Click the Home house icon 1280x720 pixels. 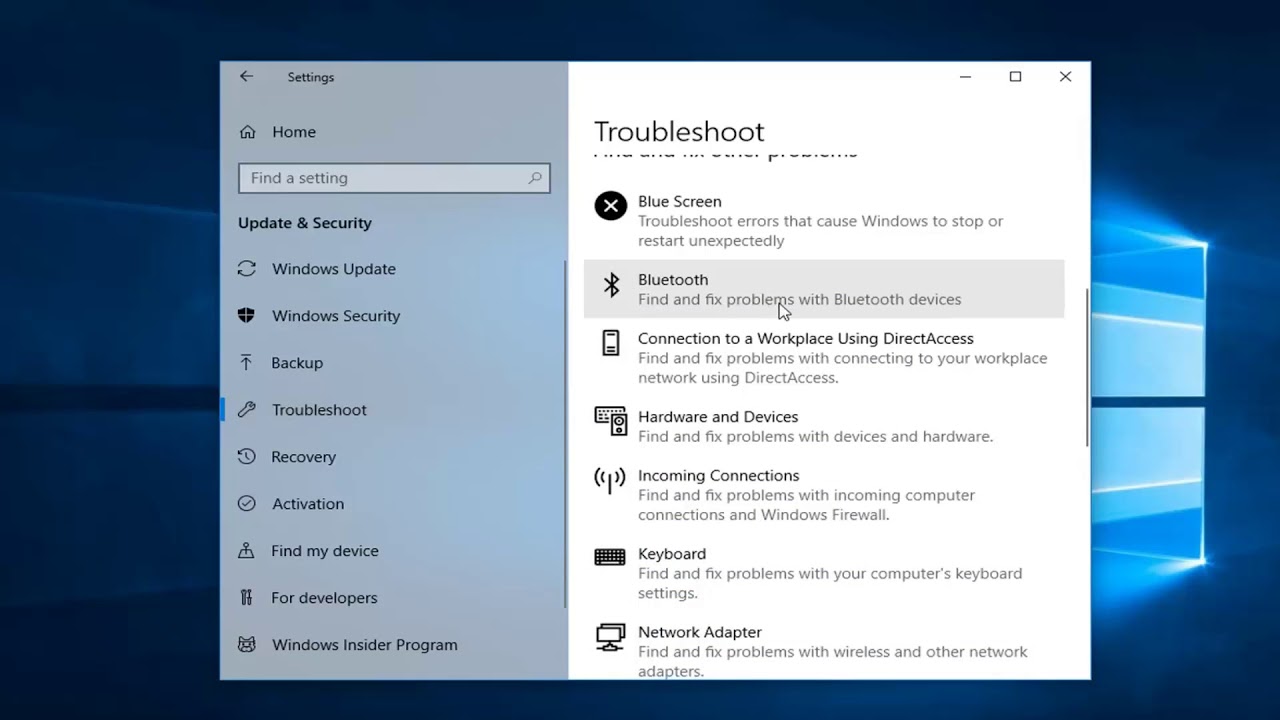(248, 132)
